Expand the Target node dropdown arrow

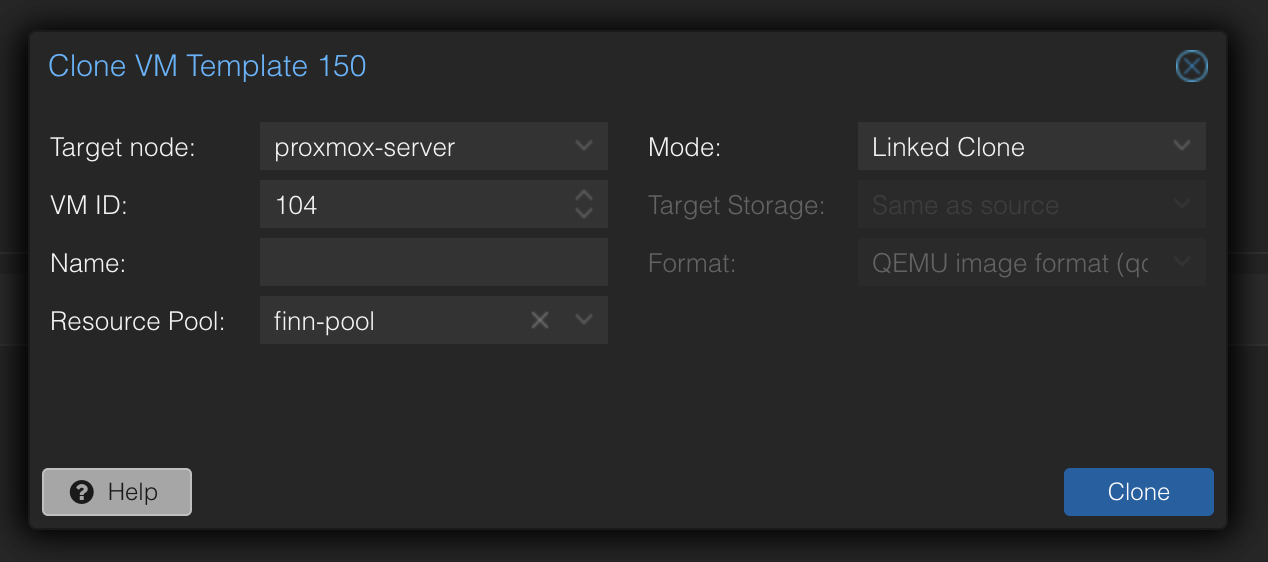pos(585,147)
